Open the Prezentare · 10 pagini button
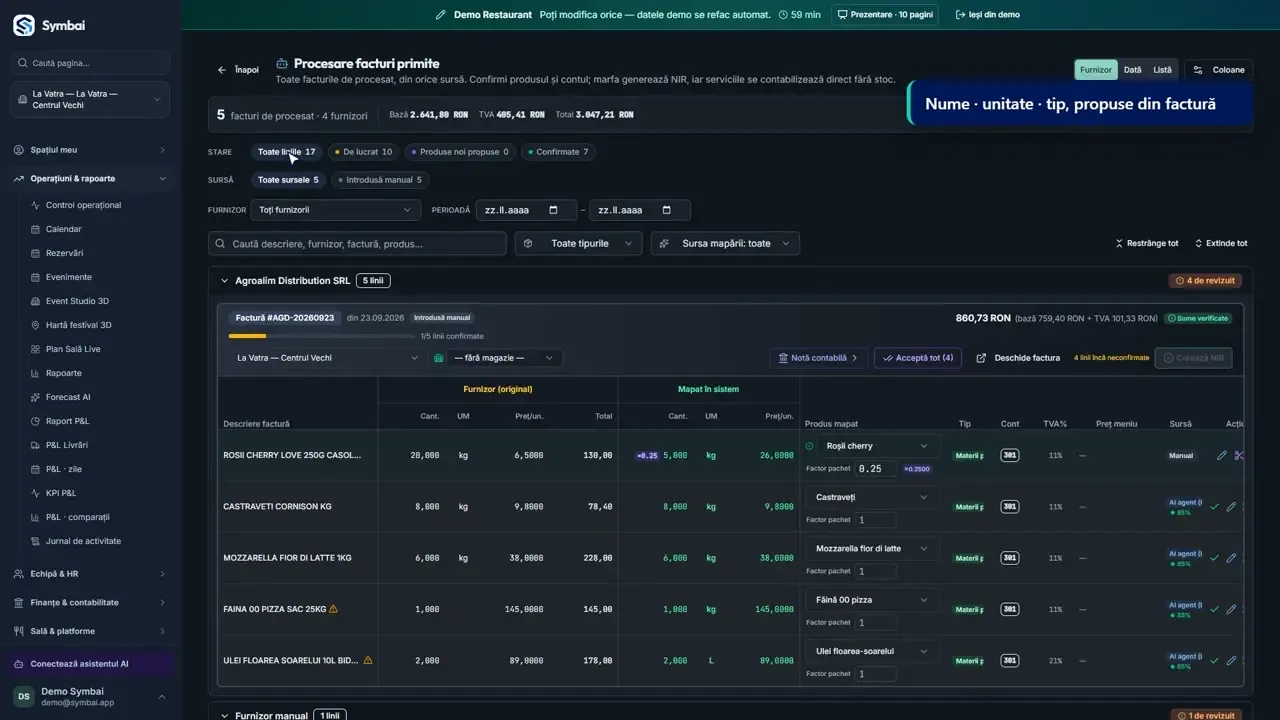 (885, 15)
